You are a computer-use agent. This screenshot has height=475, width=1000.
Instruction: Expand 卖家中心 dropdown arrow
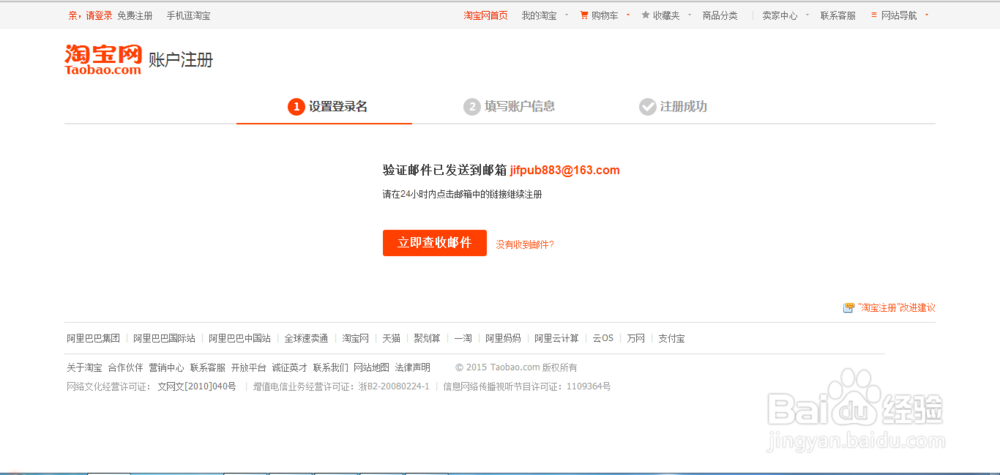807,15
